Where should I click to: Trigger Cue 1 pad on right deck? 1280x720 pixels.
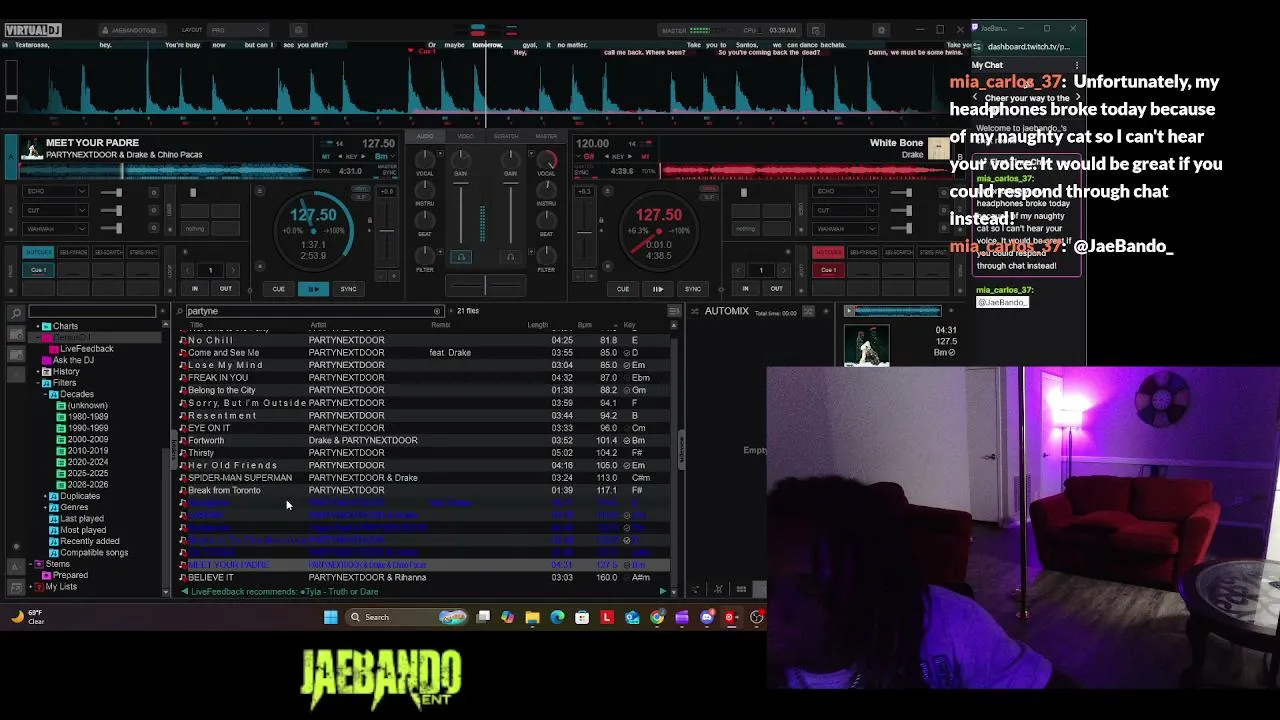click(828, 270)
